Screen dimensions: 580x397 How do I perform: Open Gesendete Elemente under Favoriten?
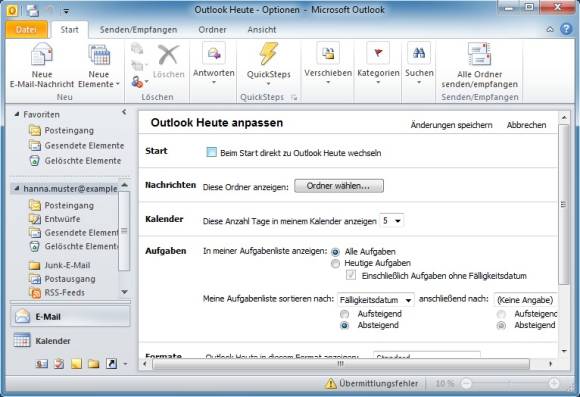tap(77, 146)
